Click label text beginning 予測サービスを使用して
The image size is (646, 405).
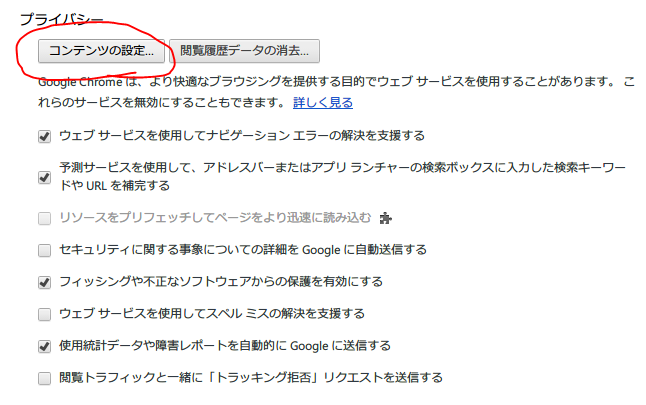[342, 176]
